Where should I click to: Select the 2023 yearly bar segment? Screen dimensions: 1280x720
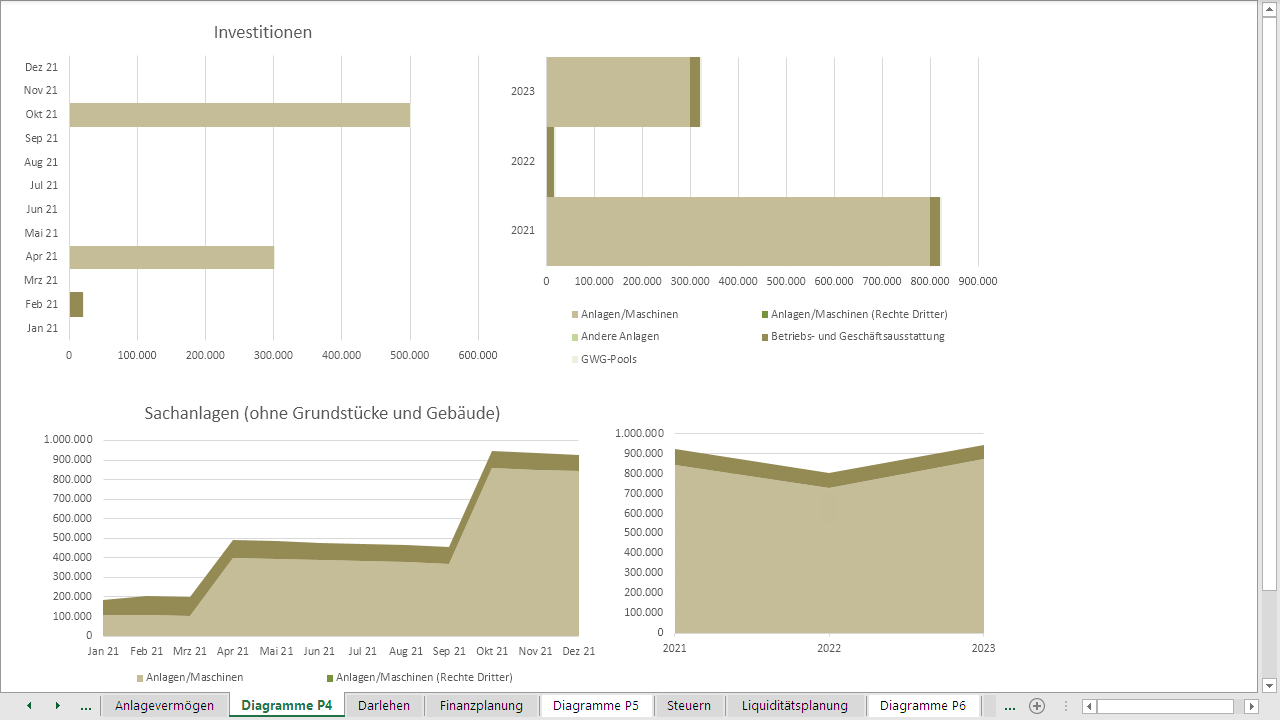618,91
